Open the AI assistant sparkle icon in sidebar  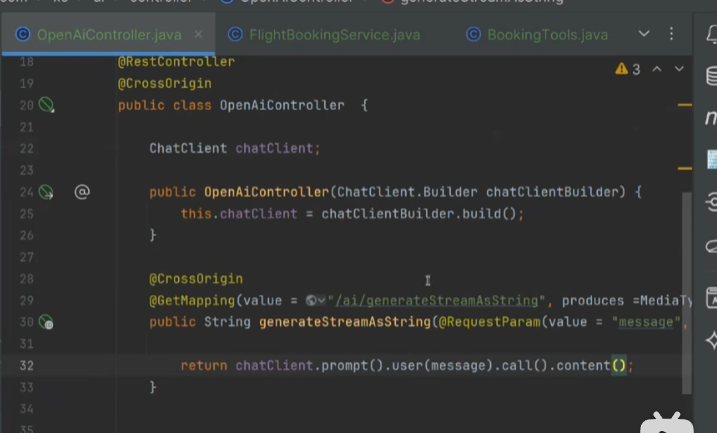click(x=712, y=340)
